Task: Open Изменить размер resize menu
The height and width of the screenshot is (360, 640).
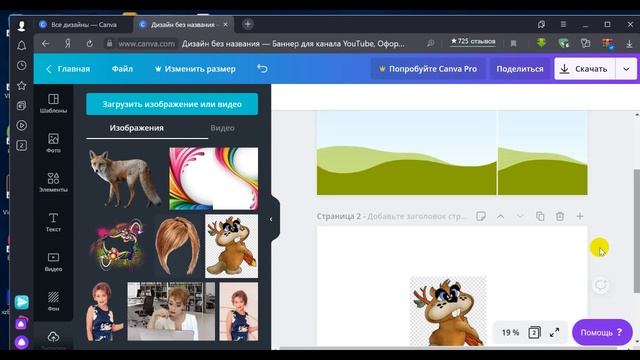Action: [x=195, y=69]
